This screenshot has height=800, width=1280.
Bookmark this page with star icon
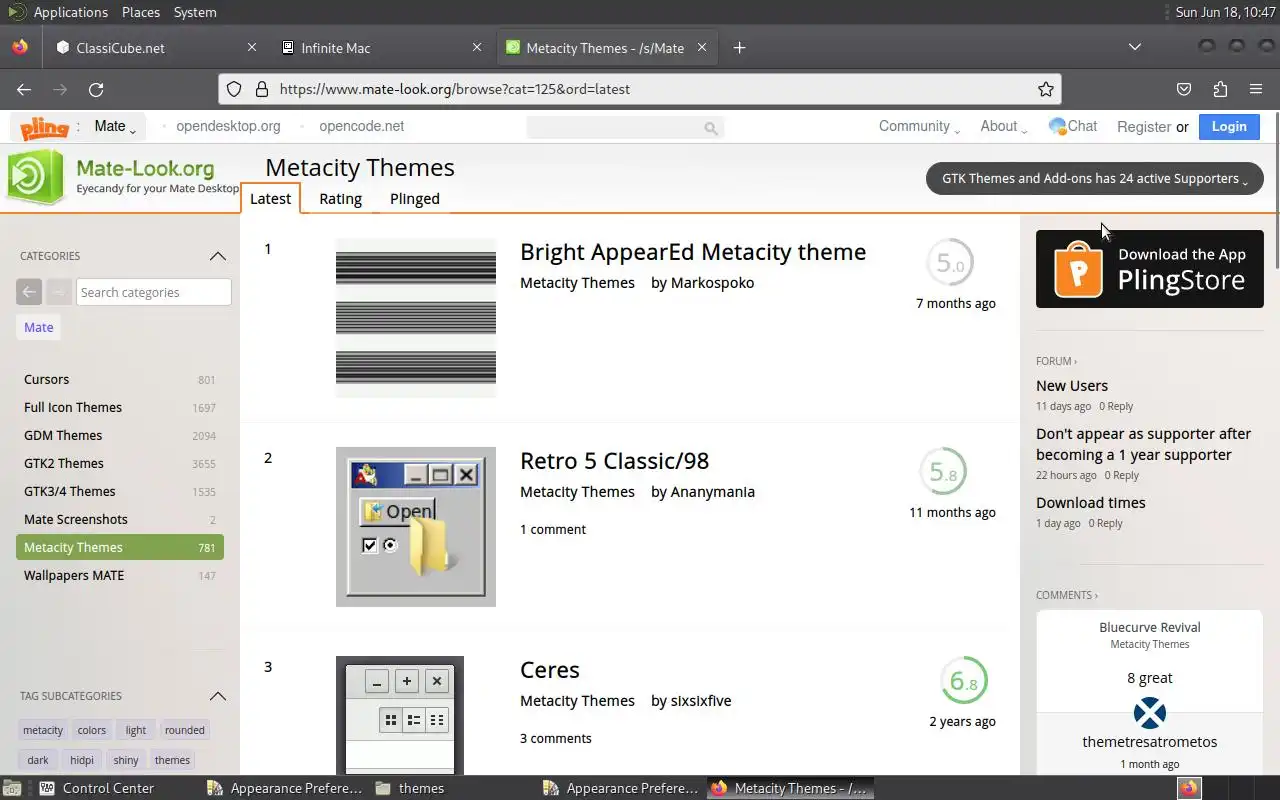tap(1046, 89)
